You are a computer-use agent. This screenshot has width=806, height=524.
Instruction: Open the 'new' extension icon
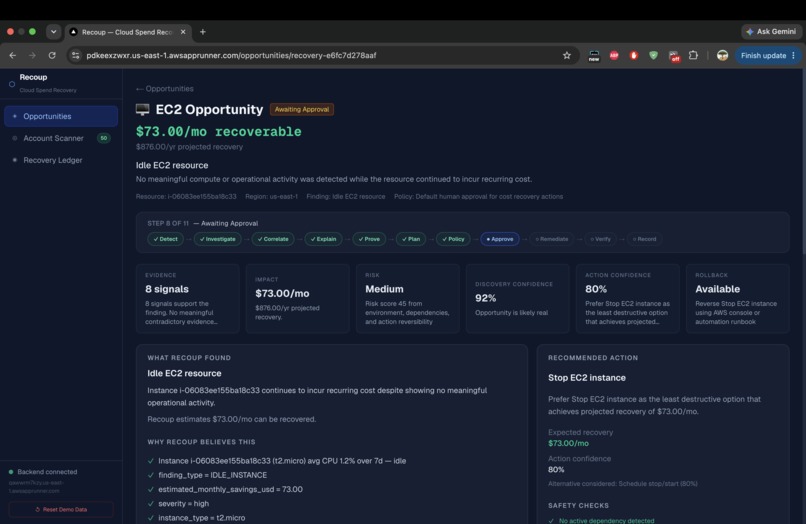(594, 56)
